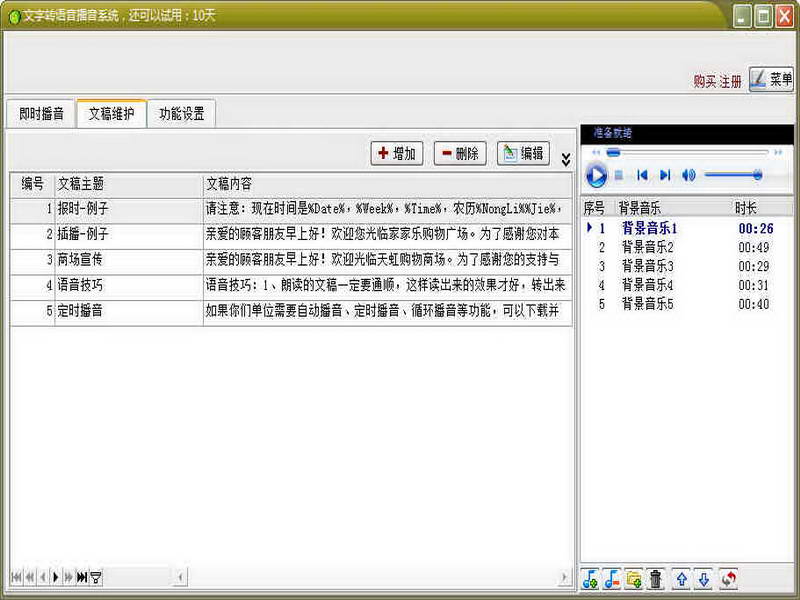The height and width of the screenshot is (600, 800).
Task: Select the 插播-例子 script row
Action: (291, 235)
